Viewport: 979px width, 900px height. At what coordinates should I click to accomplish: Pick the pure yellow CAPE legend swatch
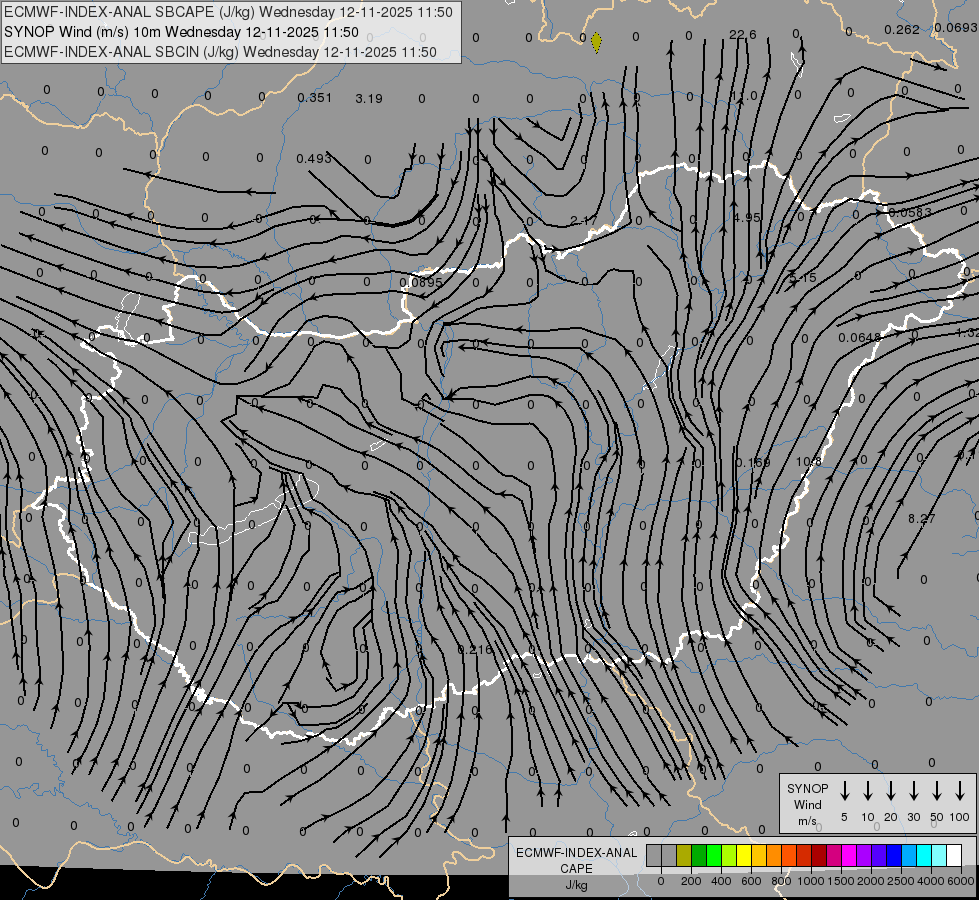(x=744, y=855)
